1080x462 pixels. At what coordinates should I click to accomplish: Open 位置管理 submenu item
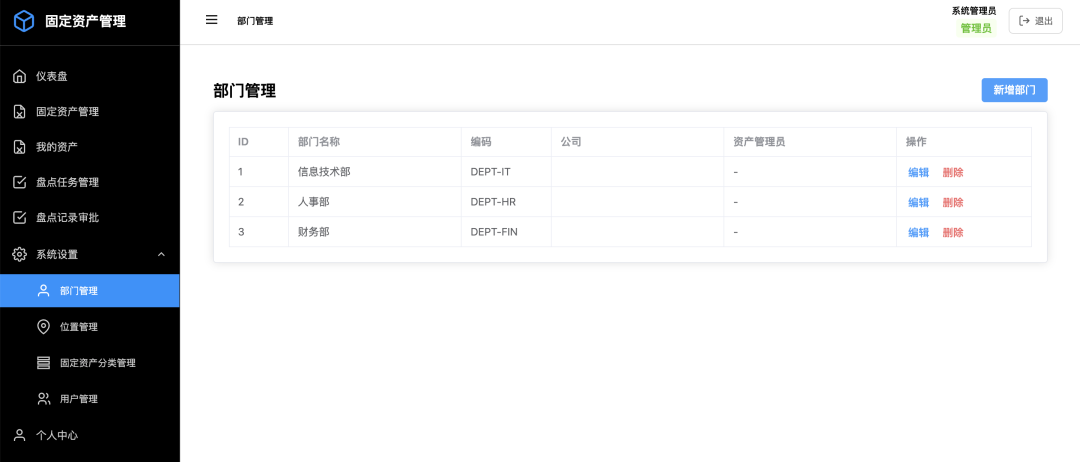tap(90, 326)
